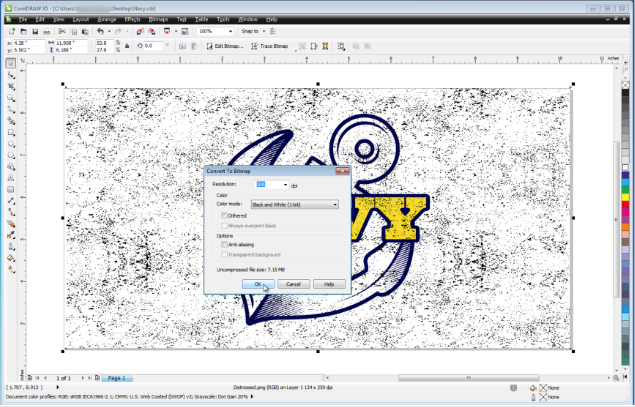Open the Resolution dropdown arrow
This screenshot has height=407, width=635.
285,185
